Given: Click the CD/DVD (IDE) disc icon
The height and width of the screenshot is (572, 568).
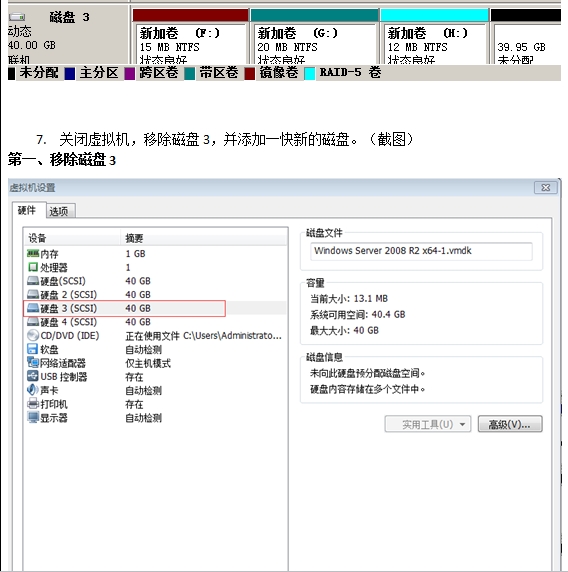Looking at the screenshot, I should (33, 335).
